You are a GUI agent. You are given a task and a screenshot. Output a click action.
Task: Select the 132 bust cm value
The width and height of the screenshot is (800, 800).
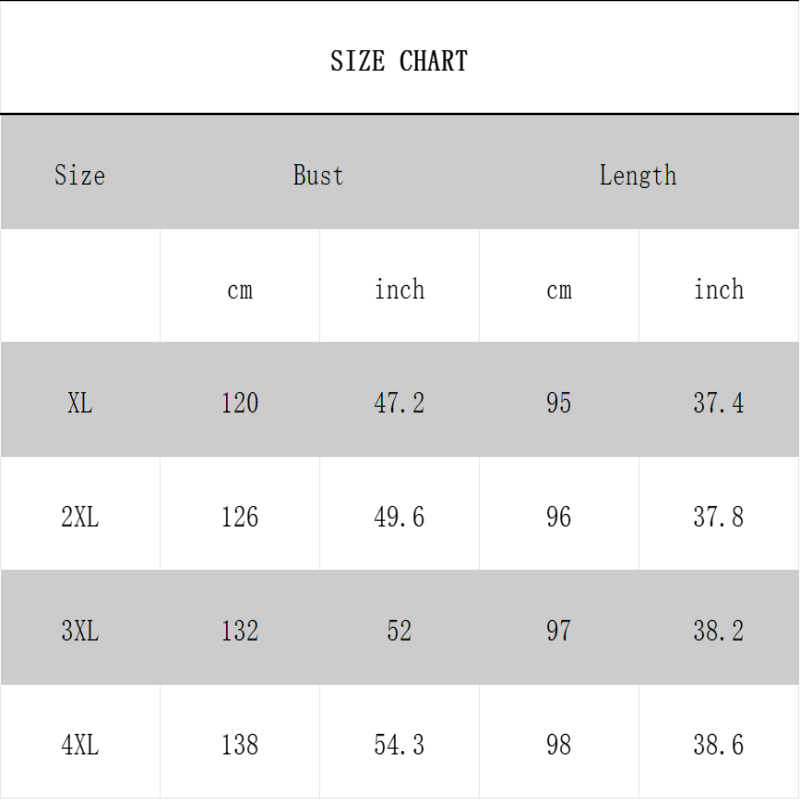point(240,631)
